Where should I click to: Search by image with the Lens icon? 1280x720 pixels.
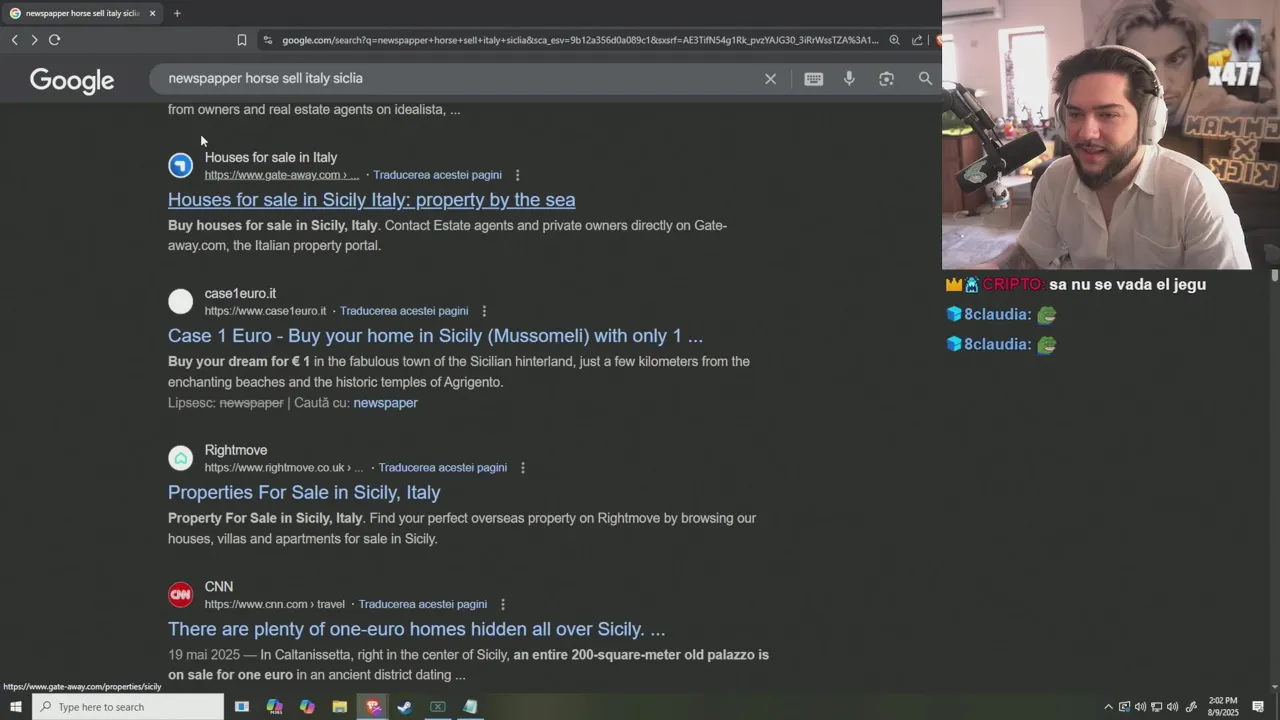click(886, 78)
